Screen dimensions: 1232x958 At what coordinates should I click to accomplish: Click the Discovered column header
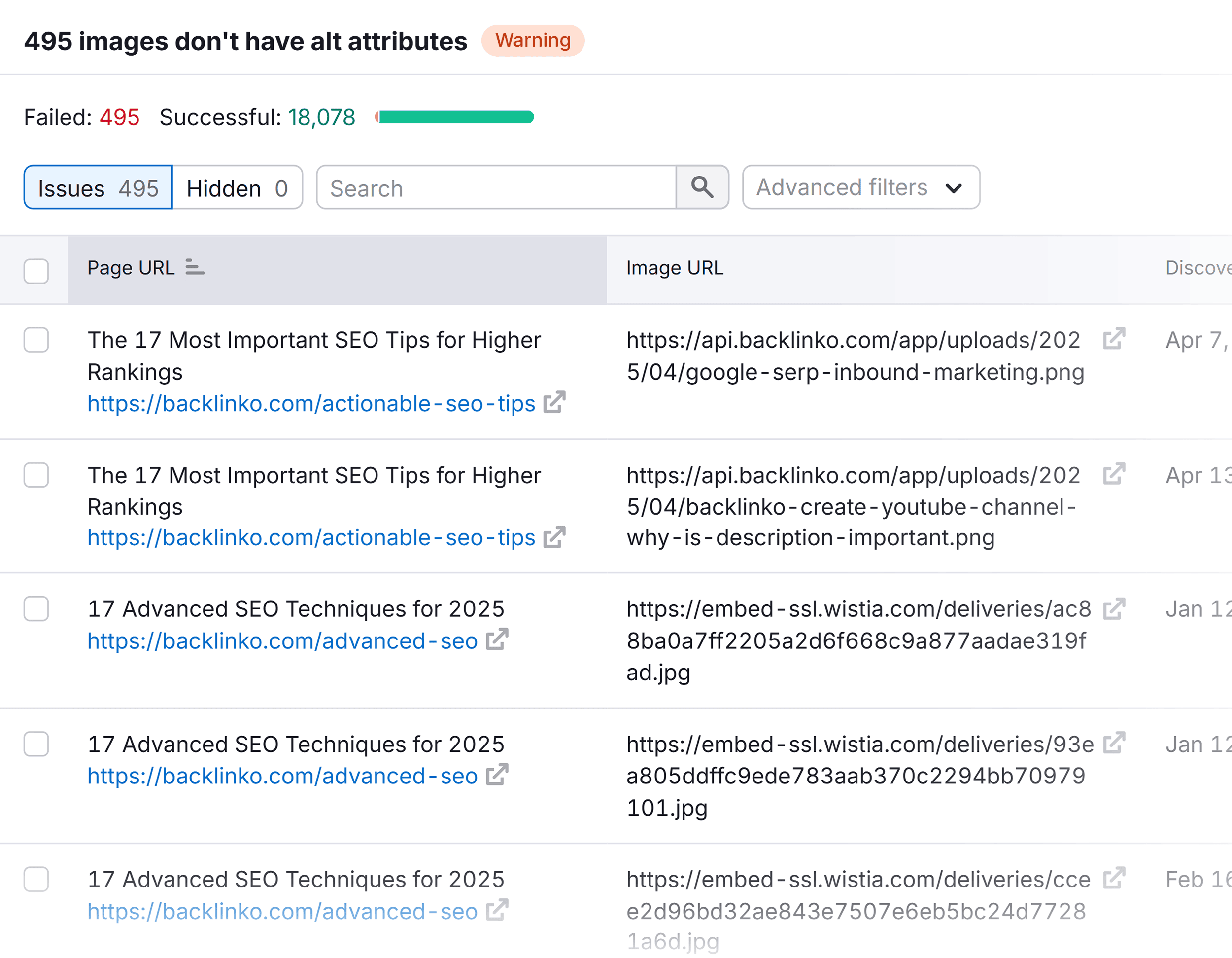(1198, 268)
